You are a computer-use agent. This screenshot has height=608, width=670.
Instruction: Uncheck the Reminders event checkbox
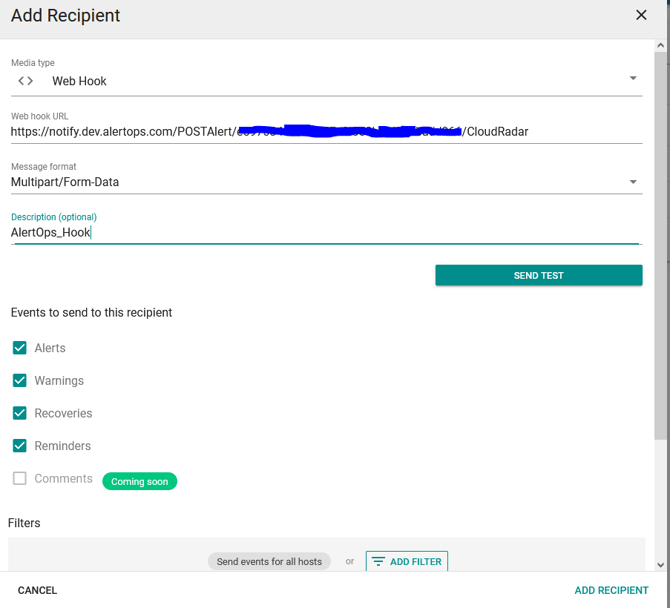(20, 446)
